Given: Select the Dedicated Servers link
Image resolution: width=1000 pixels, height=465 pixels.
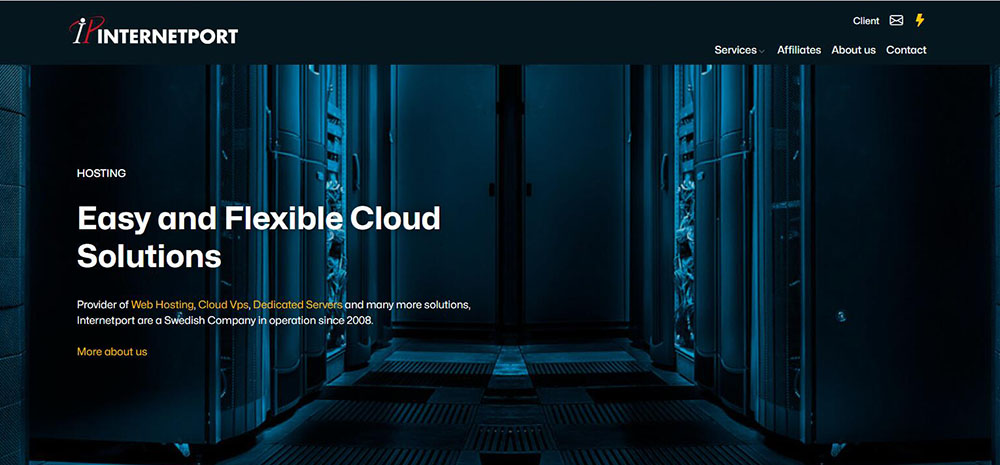Looking at the screenshot, I should (x=298, y=304).
